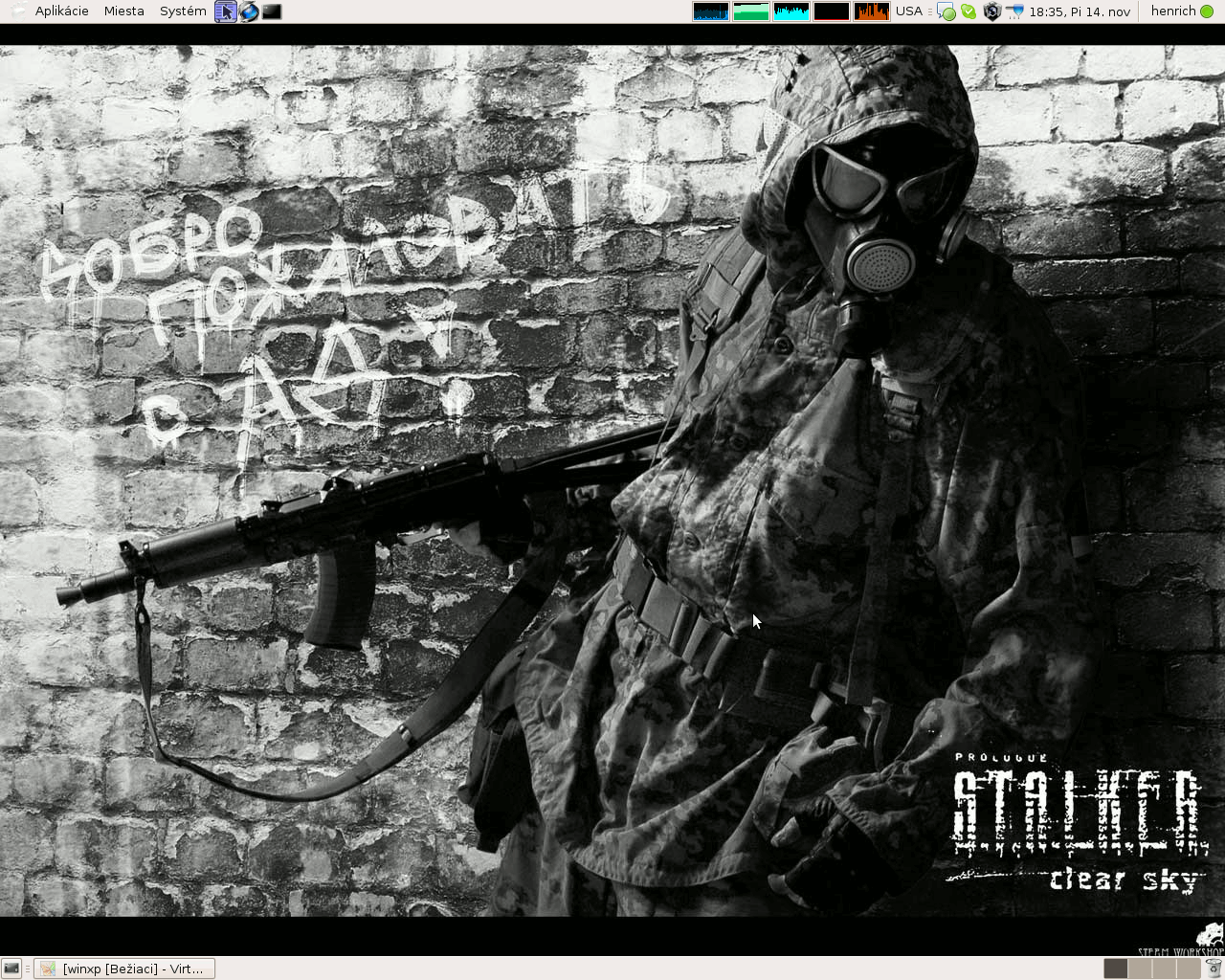This screenshot has height=980, width=1225.
Task: Open the Systém menu
Action: (x=183, y=11)
